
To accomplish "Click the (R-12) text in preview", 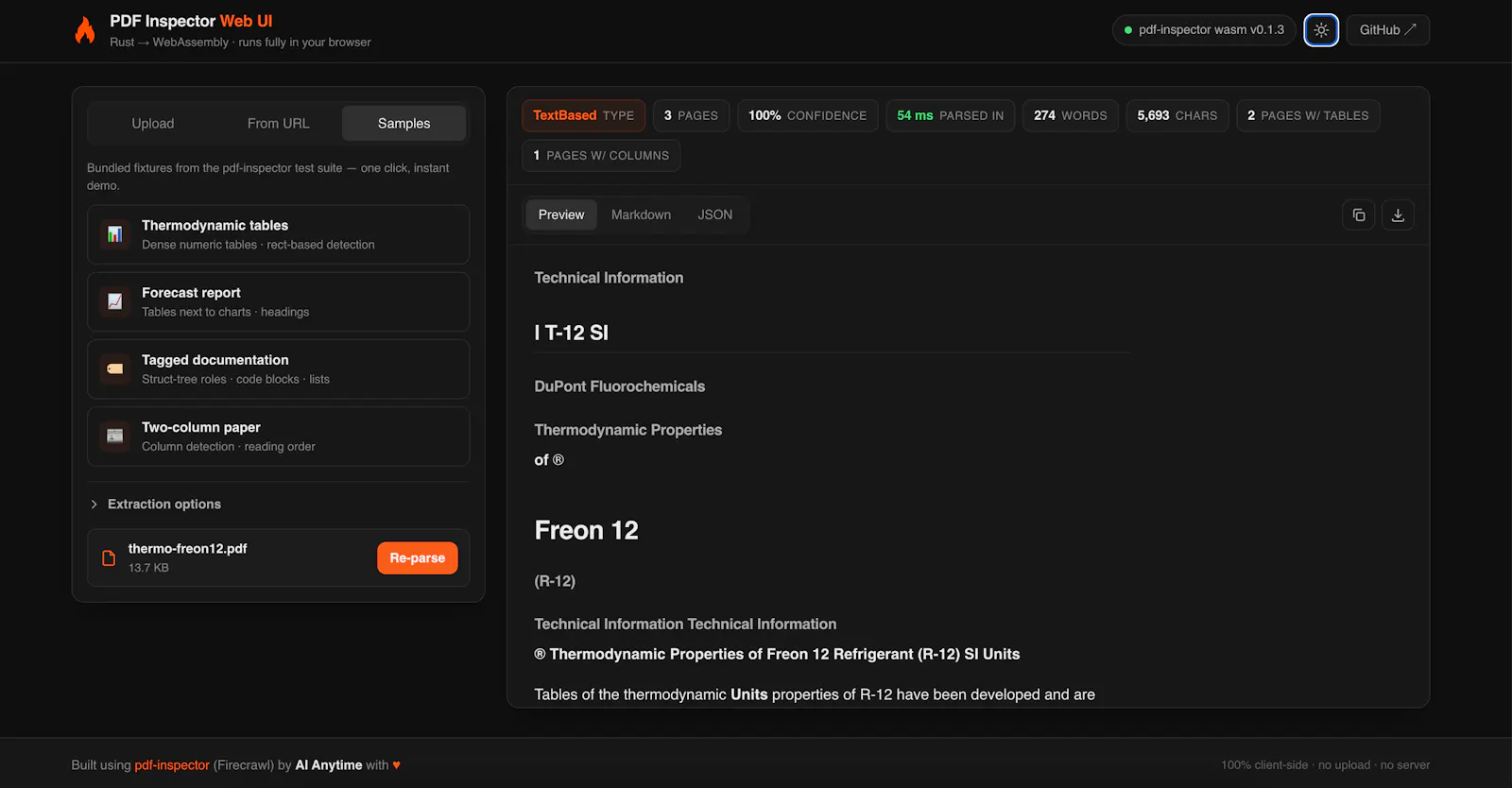I will click(x=555, y=581).
